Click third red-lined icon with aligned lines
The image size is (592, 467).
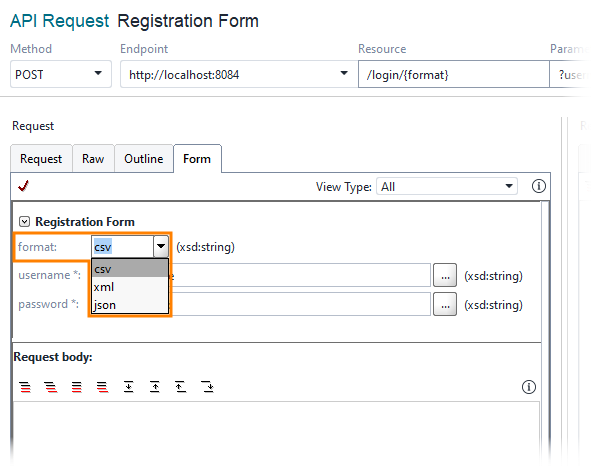77,387
